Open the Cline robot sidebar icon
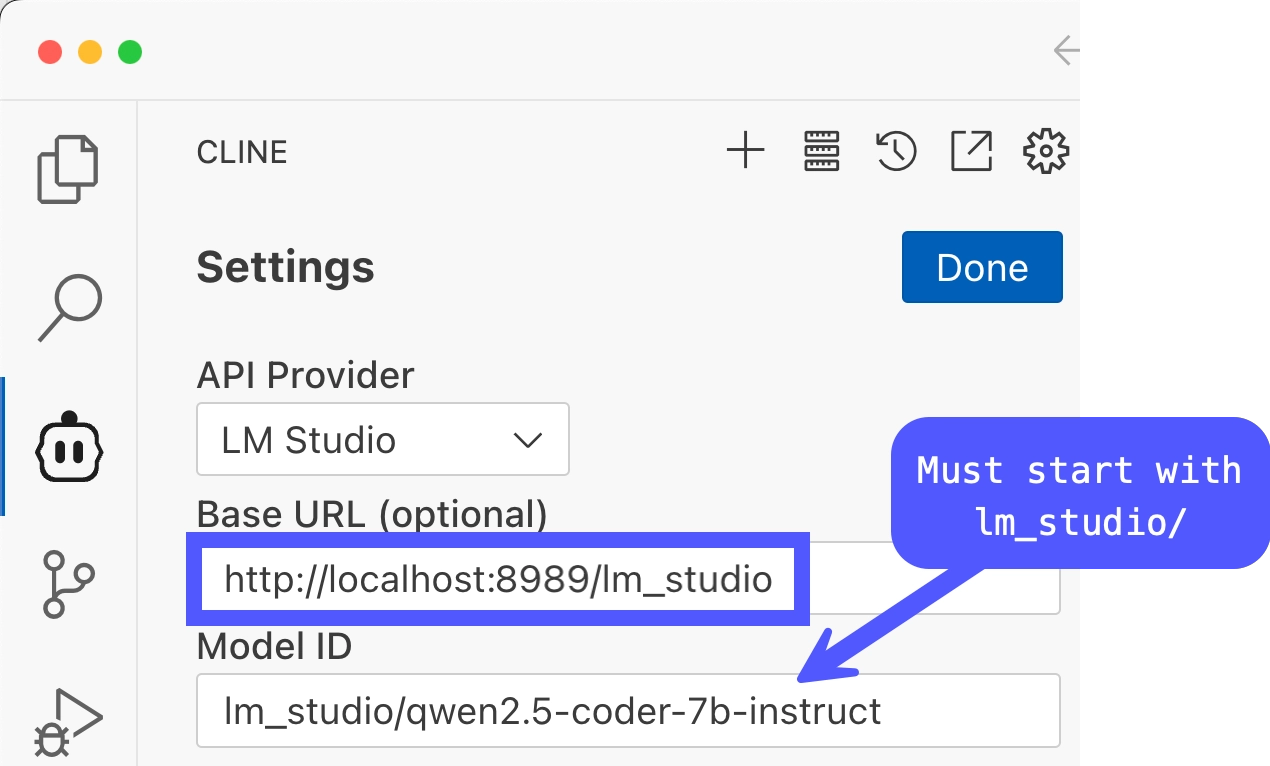 point(69,446)
